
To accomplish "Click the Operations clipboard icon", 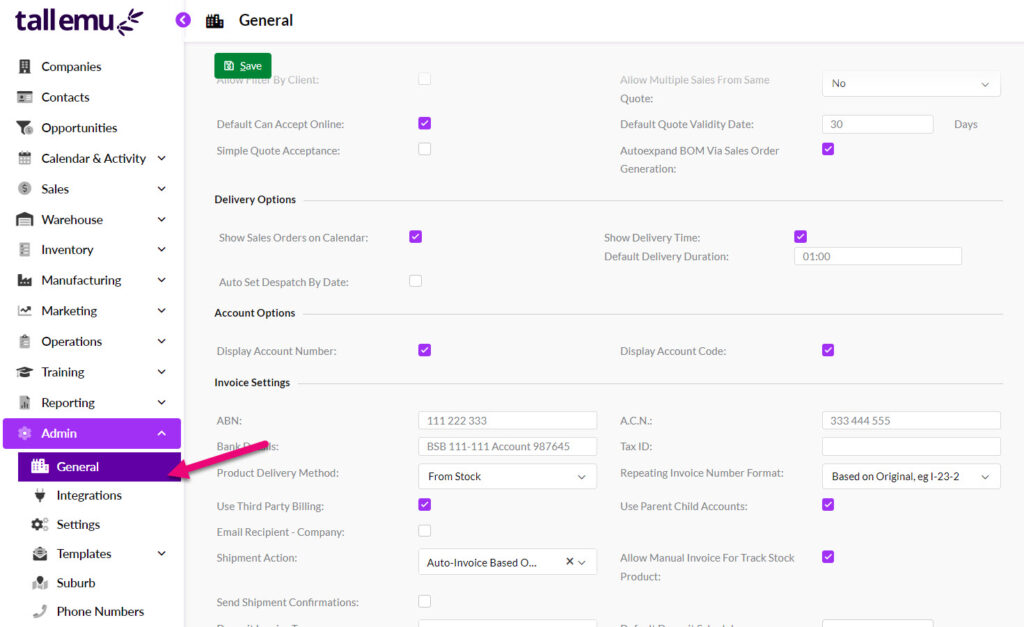I will click(x=25, y=341).
